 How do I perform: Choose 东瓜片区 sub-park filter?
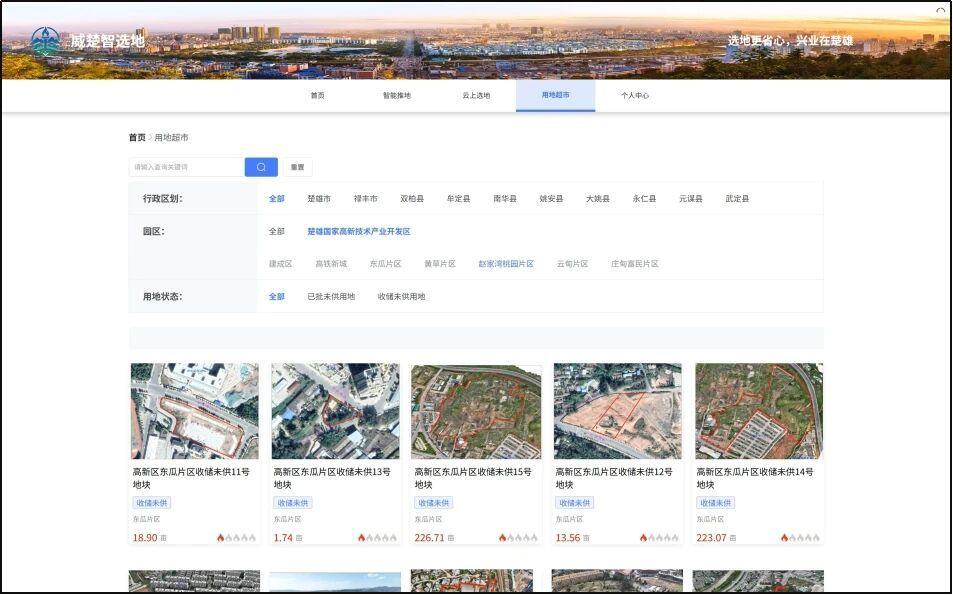click(385, 264)
